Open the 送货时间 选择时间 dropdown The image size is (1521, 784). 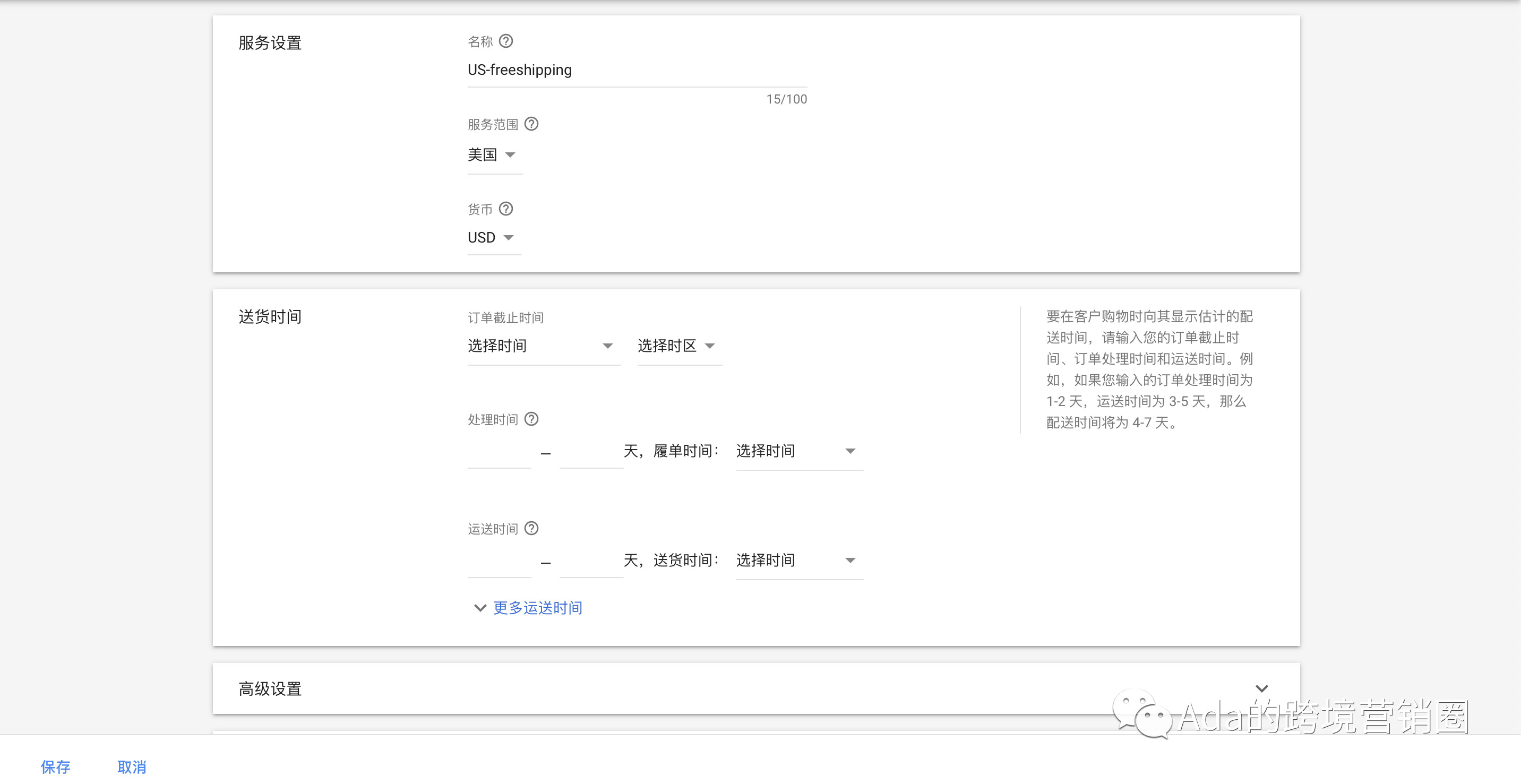798,560
